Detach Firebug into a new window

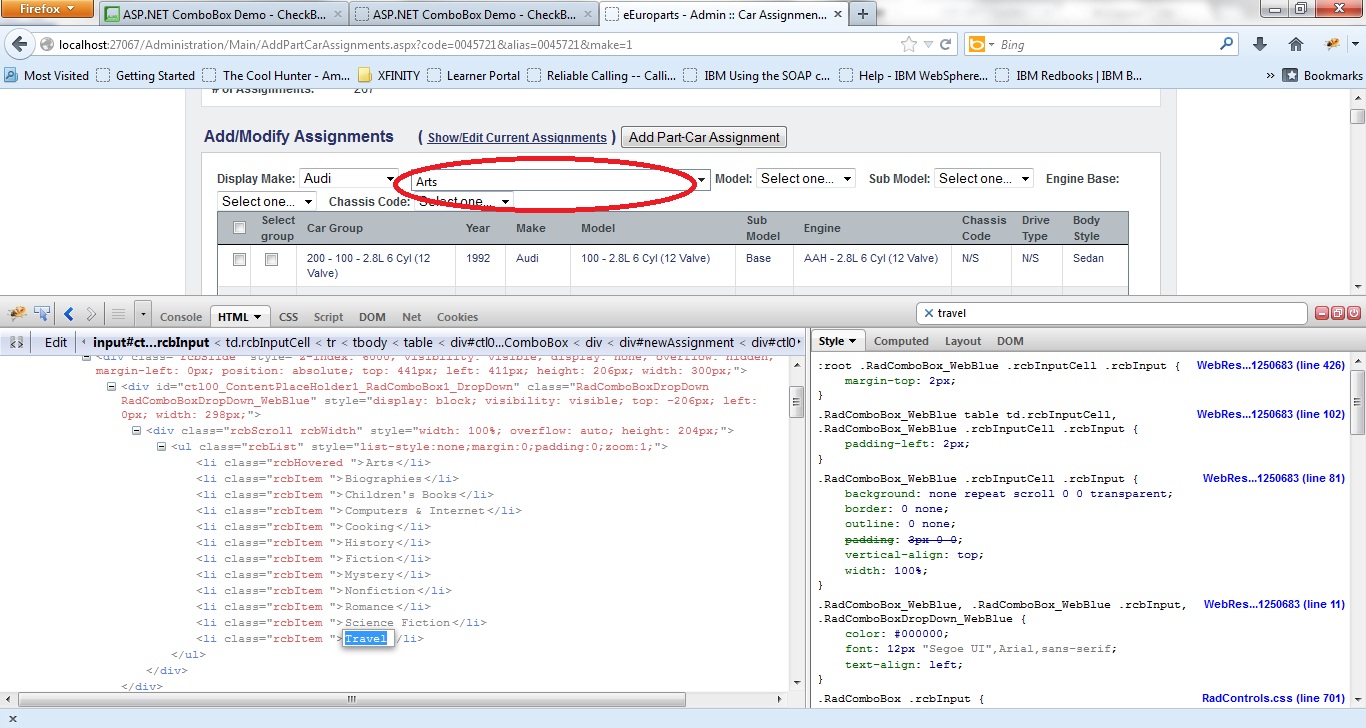click(x=1338, y=314)
